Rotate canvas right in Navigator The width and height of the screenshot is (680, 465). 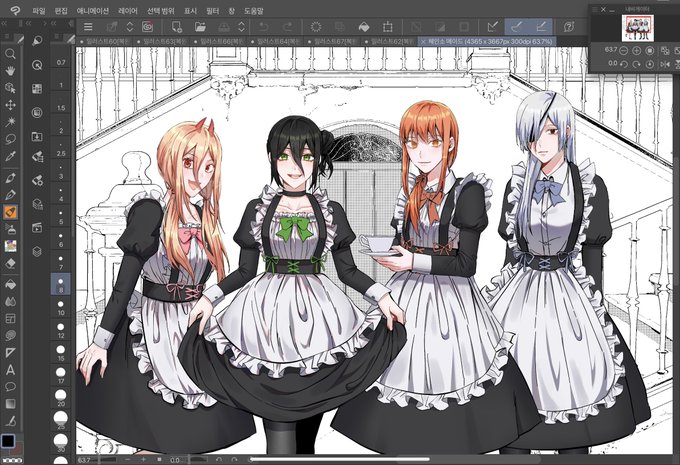pos(636,64)
